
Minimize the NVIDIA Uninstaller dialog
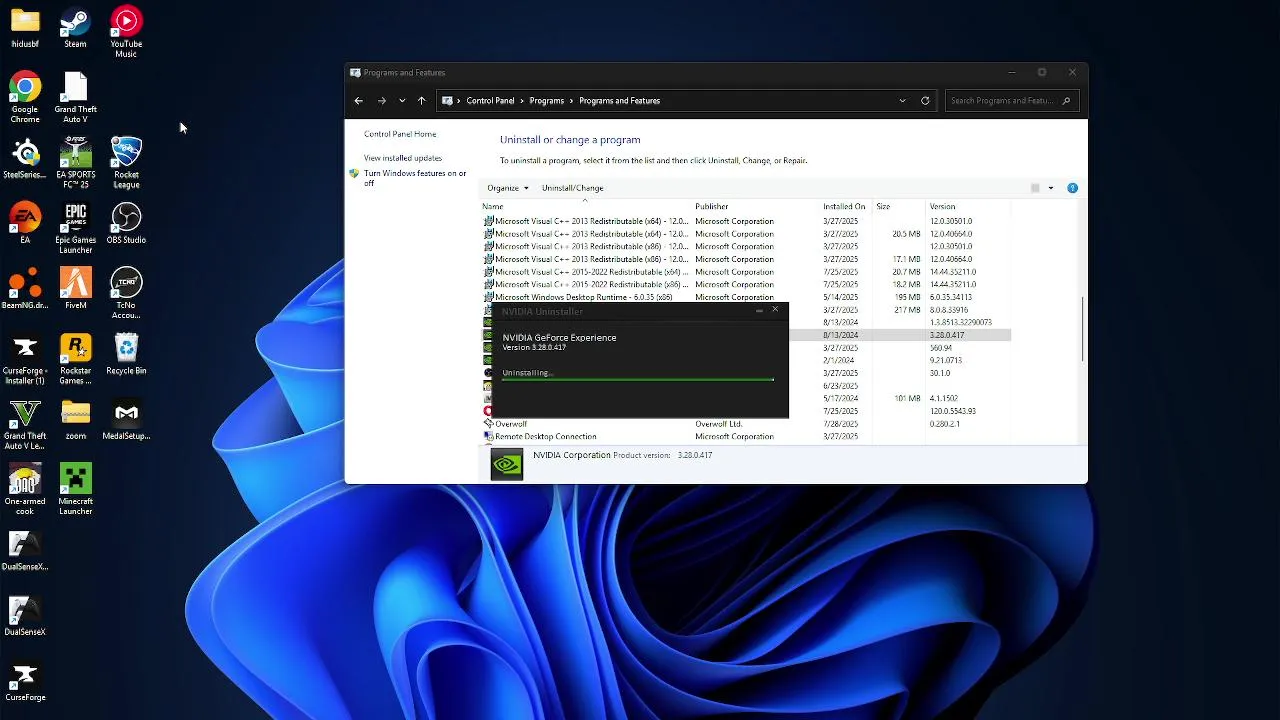(759, 311)
